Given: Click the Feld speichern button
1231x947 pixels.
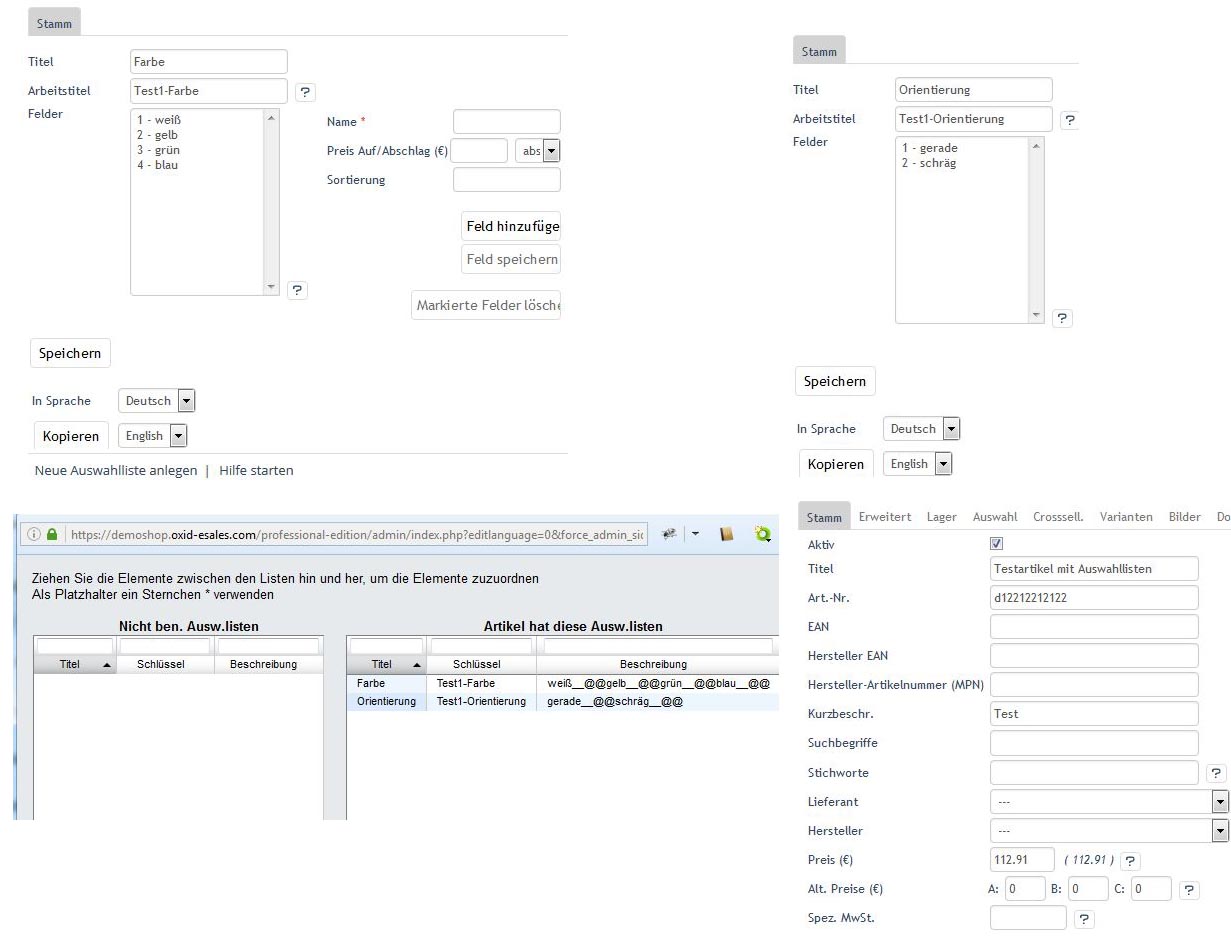Looking at the screenshot, I should click(511, 260).
